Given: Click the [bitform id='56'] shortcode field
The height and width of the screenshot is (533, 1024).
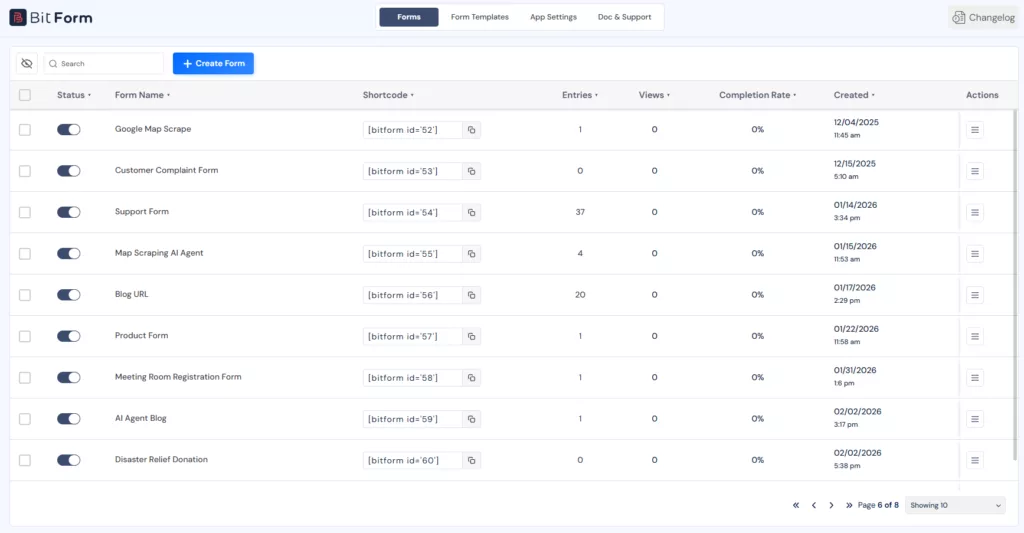Looking at the screenshot, I should point(412,295).
